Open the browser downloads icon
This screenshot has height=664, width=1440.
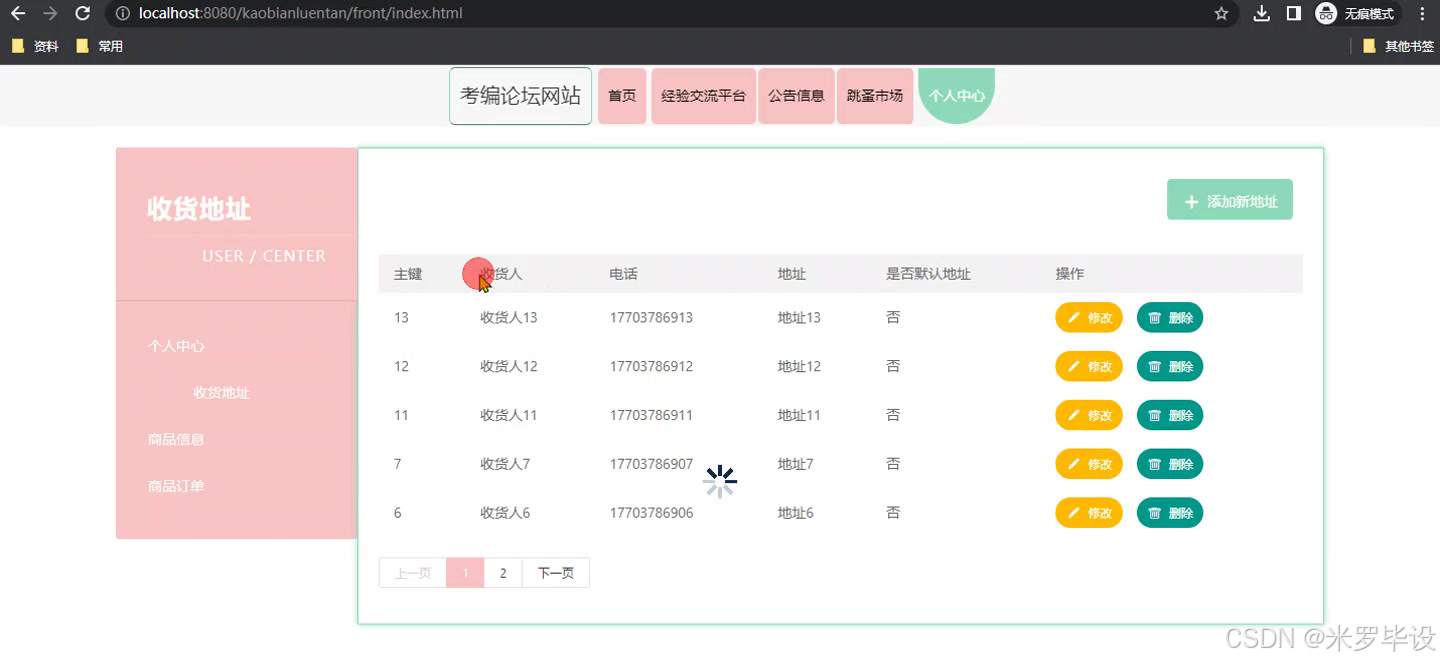pos(1262,14)
